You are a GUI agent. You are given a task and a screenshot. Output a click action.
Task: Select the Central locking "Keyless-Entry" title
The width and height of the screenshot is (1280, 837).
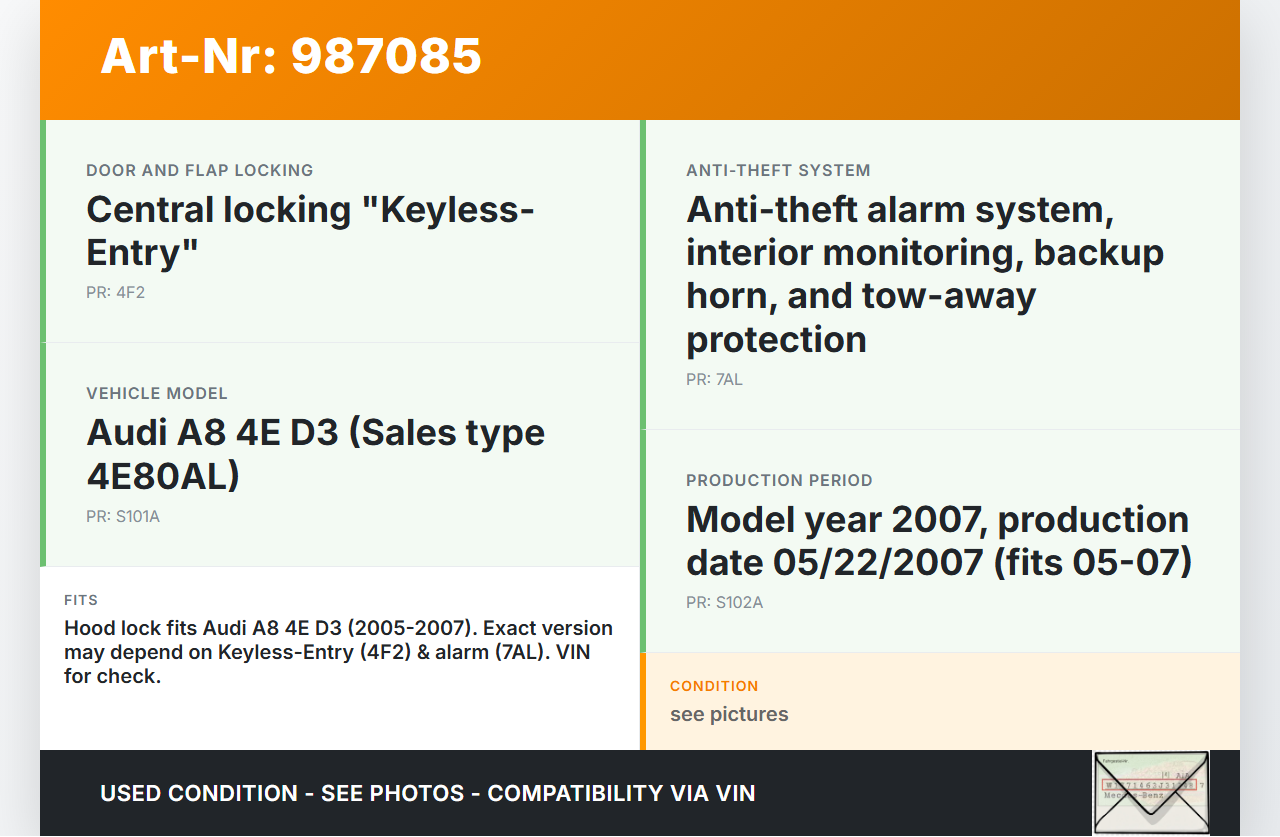click(x=310, y=231)
